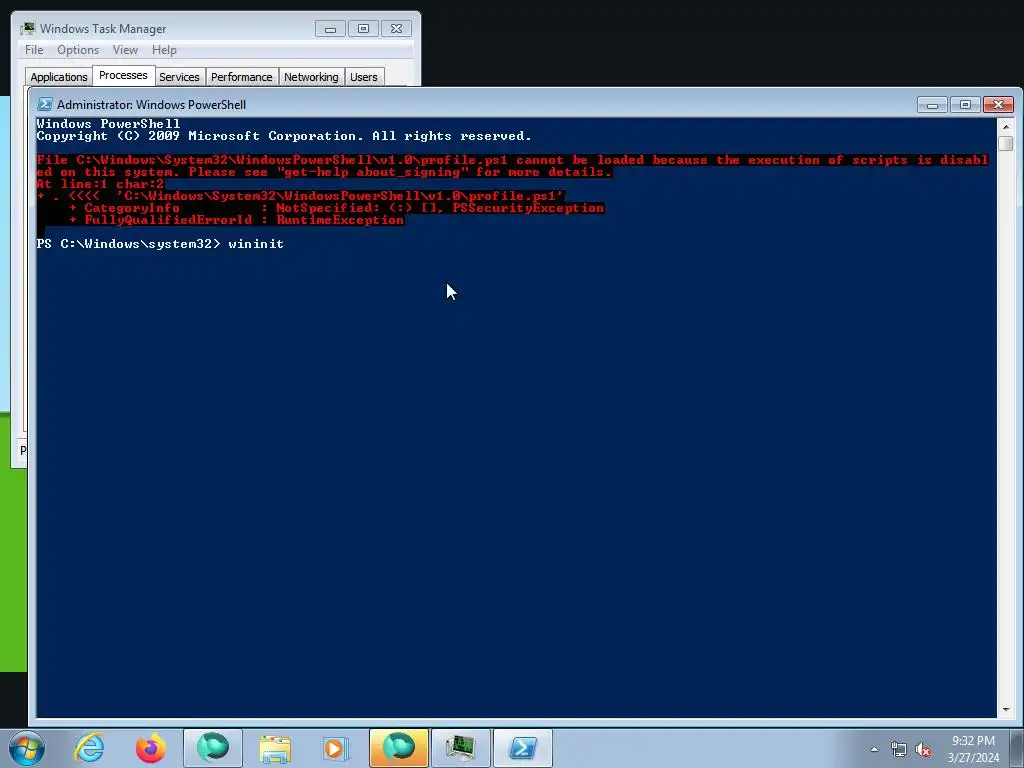Click the 'CategoryInfo' error line
Screen dimensions: 1024x768
pyautogui.click(x=336, y=208)
